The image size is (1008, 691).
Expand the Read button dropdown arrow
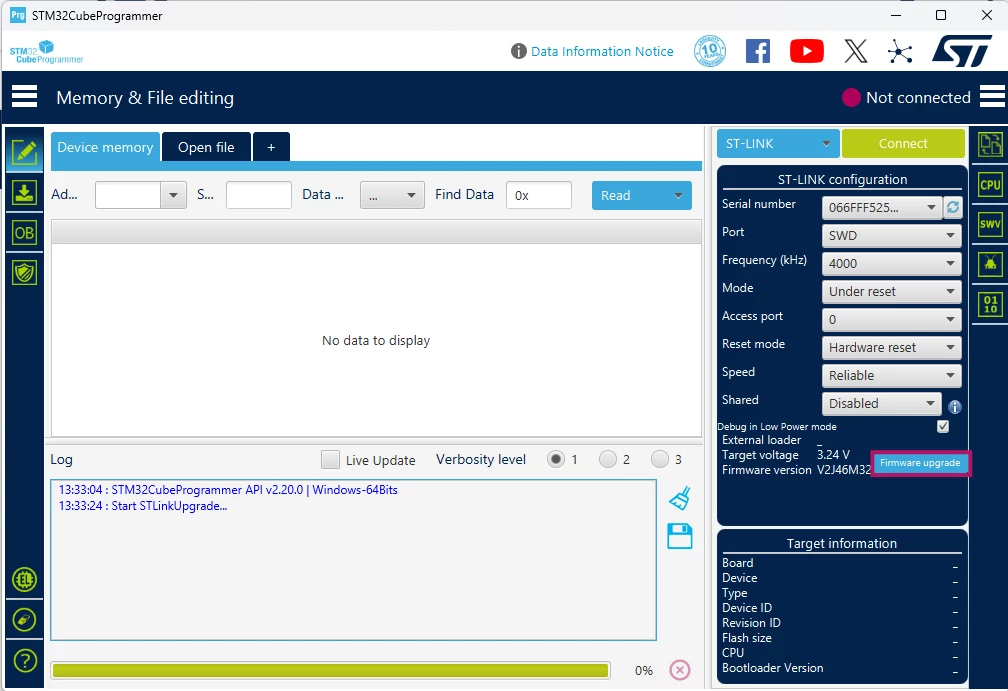pyautogui.click(x=678, y=195)
